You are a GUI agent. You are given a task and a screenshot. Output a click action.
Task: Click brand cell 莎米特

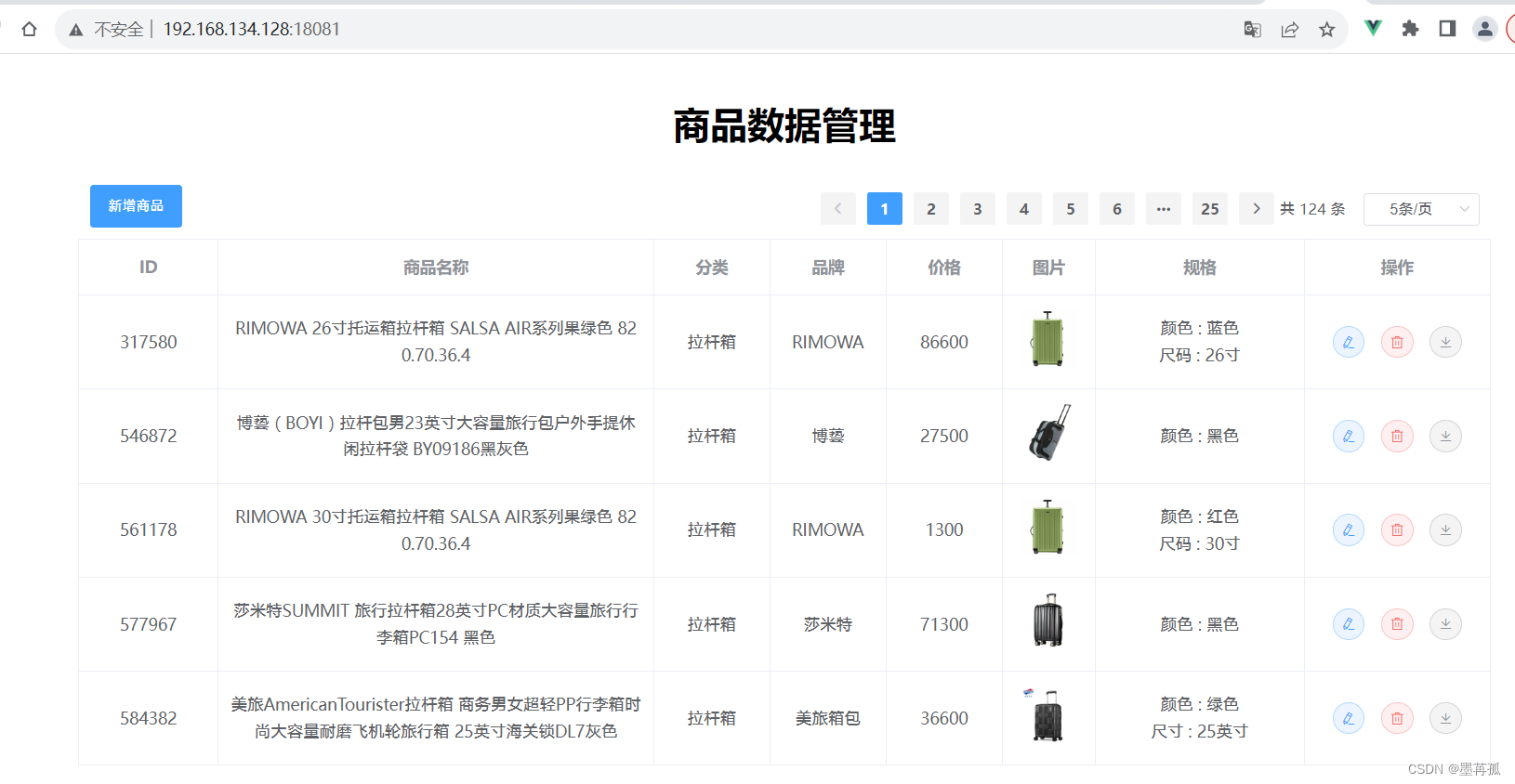click(x=828, y=624)
